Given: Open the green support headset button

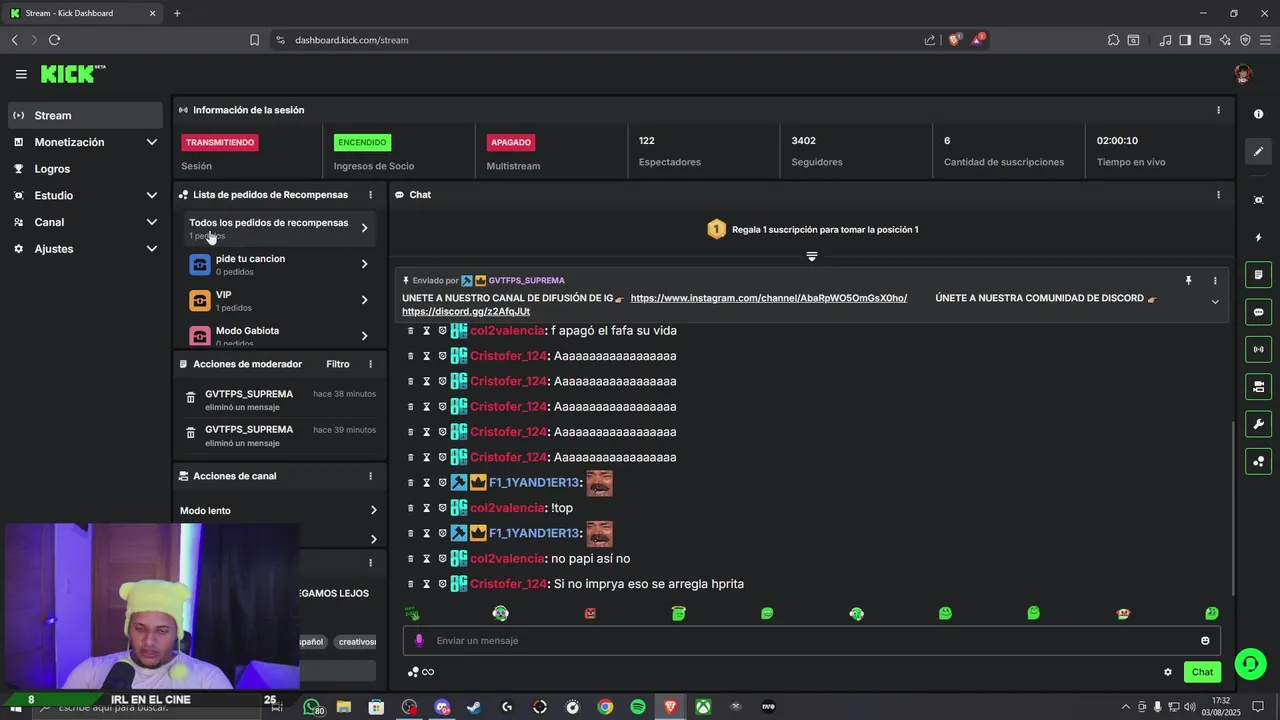Looking at the screenshot, I should pyautogui.click(x=1250, y=664).
